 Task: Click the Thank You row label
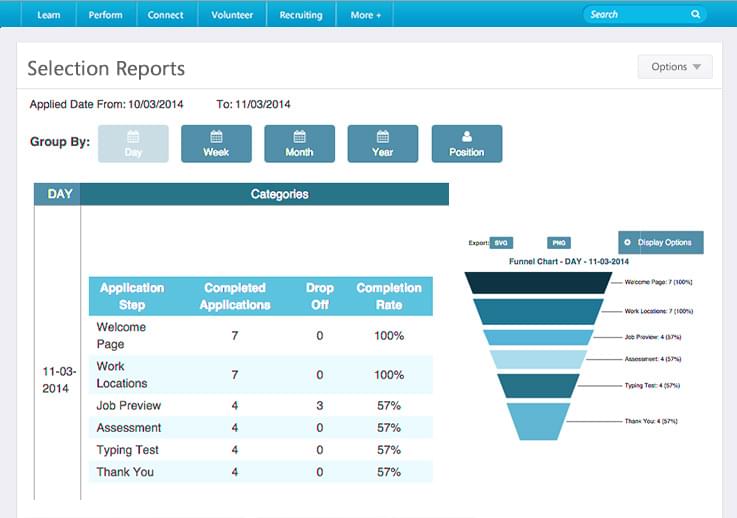click(x=125, y=472)
